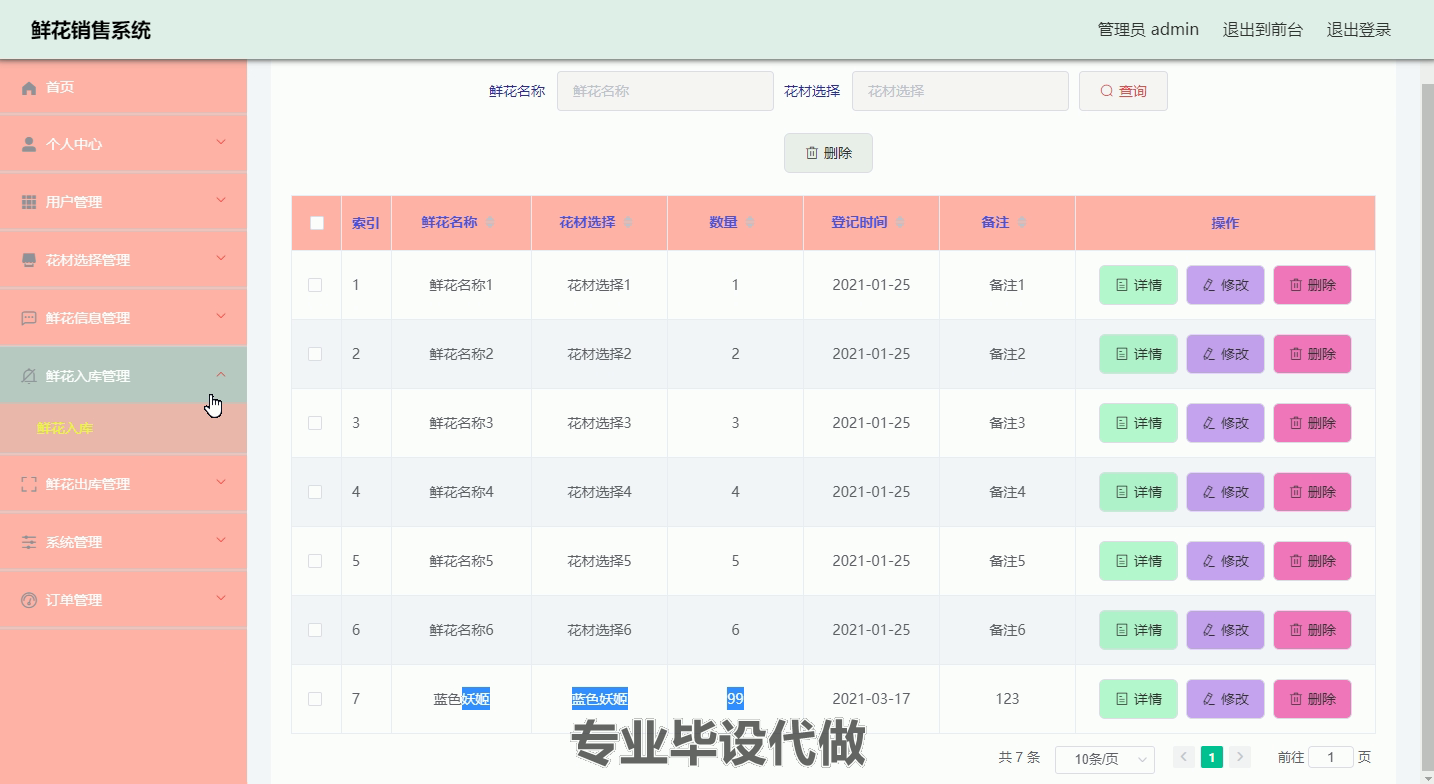
Task: Sort by 登记时间 column arrows
Action: pyautogui.click(x=900, y=222)
